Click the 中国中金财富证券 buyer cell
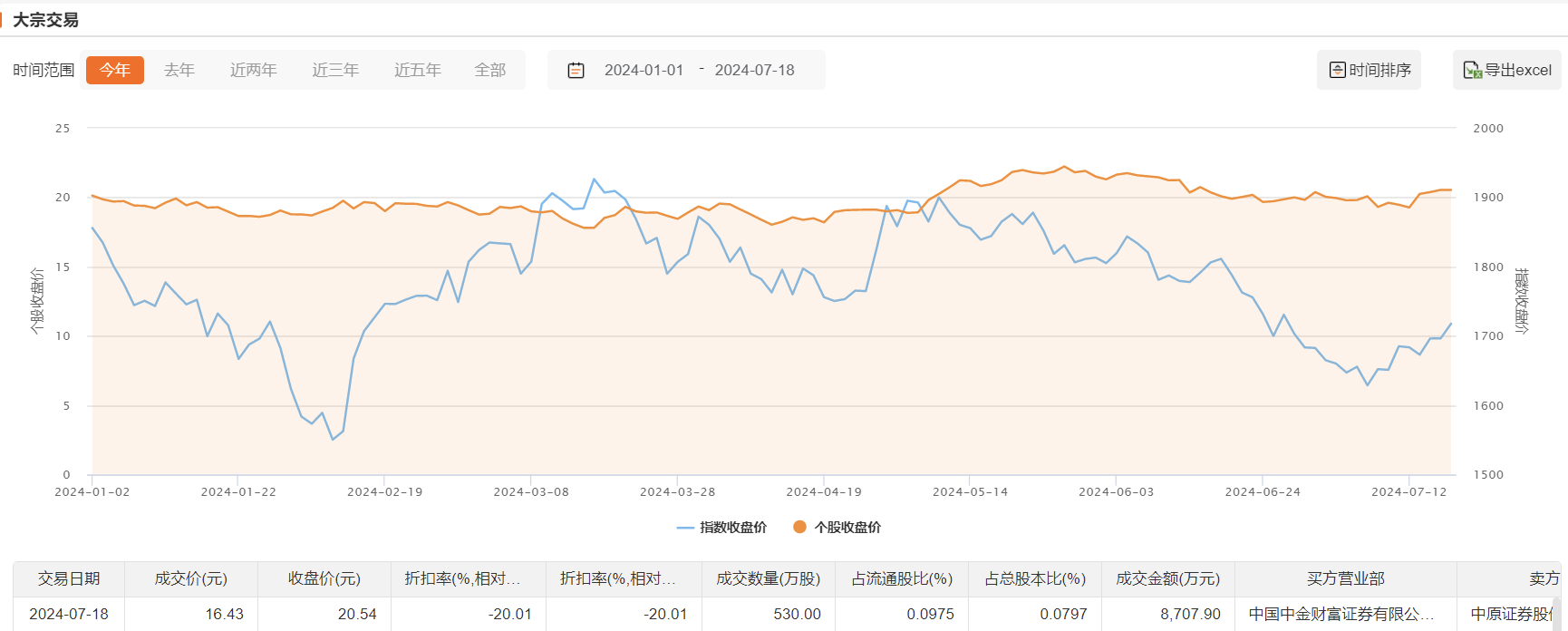This screenshot has width=1568, height=631. [x=1341, y=614]
